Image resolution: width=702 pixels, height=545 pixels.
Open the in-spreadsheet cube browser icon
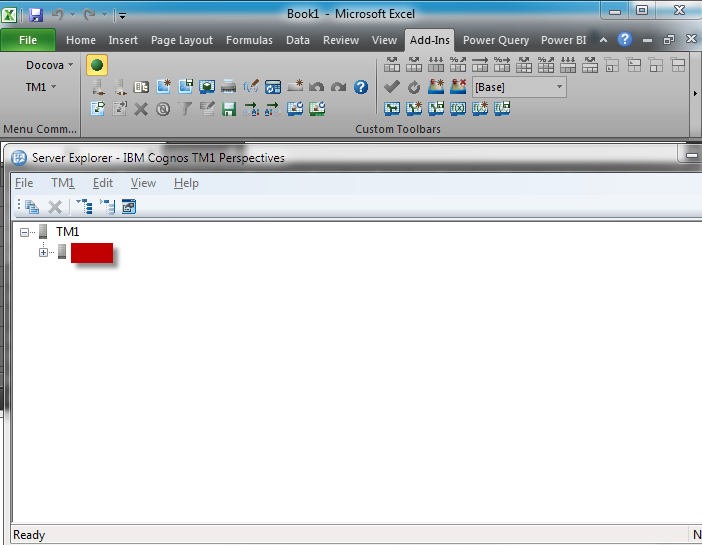coord(207,86)
